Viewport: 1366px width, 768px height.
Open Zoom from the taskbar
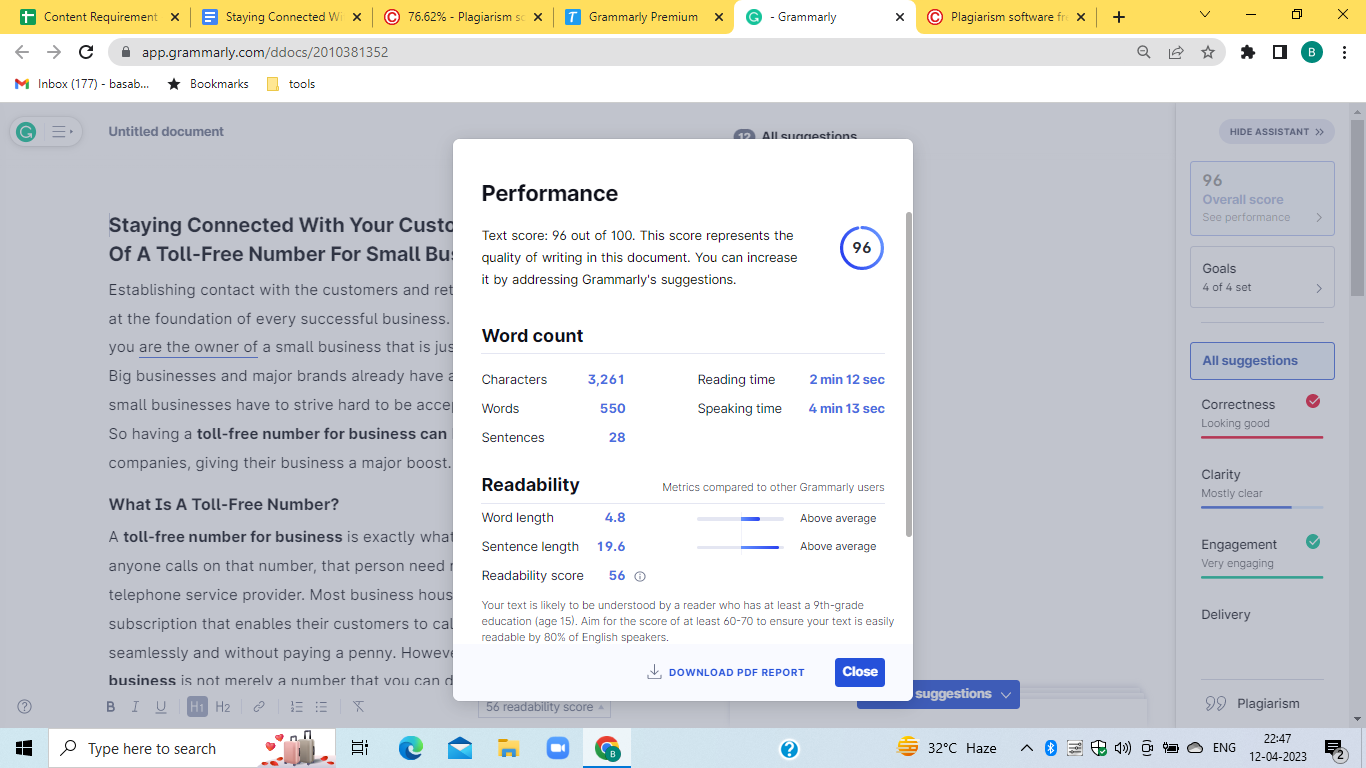pyautogui.click(x=557, y=748)
